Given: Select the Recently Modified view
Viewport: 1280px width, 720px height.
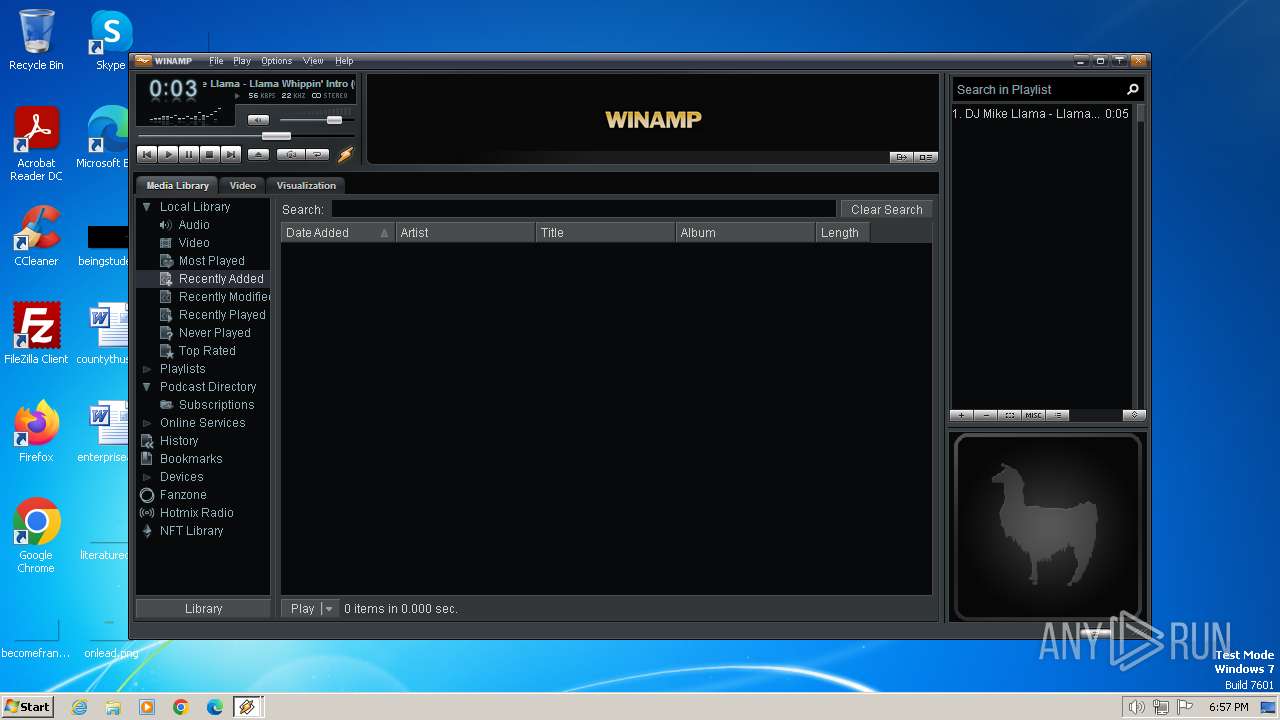Looking at the screenshot, I should pos(224,297).
